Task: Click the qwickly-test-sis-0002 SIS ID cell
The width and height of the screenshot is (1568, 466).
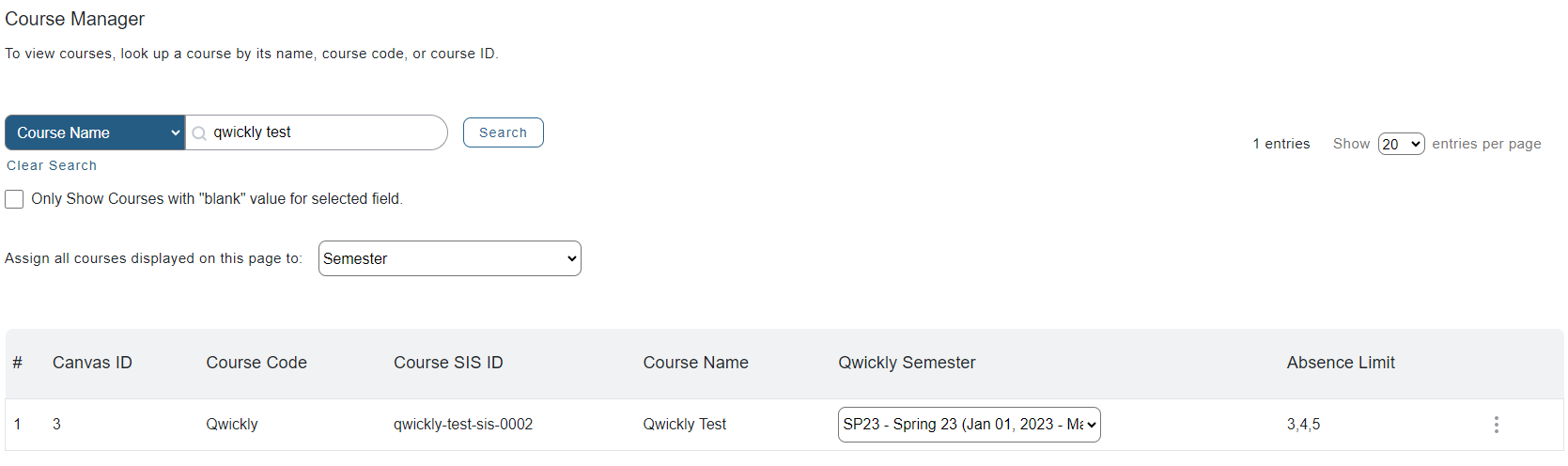Action: tap(463, 425)
